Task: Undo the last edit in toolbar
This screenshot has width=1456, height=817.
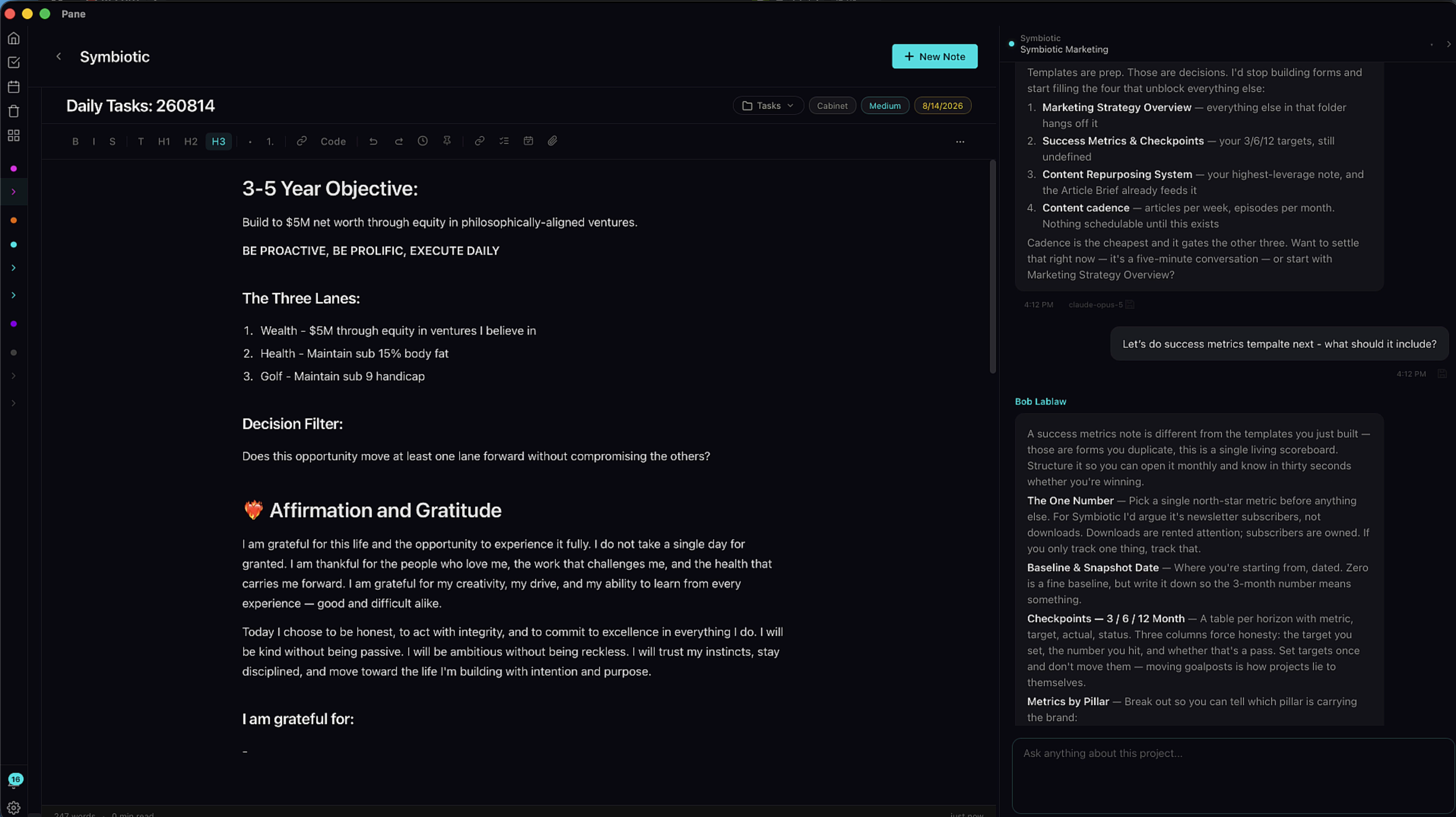Action: coord(373,141)
